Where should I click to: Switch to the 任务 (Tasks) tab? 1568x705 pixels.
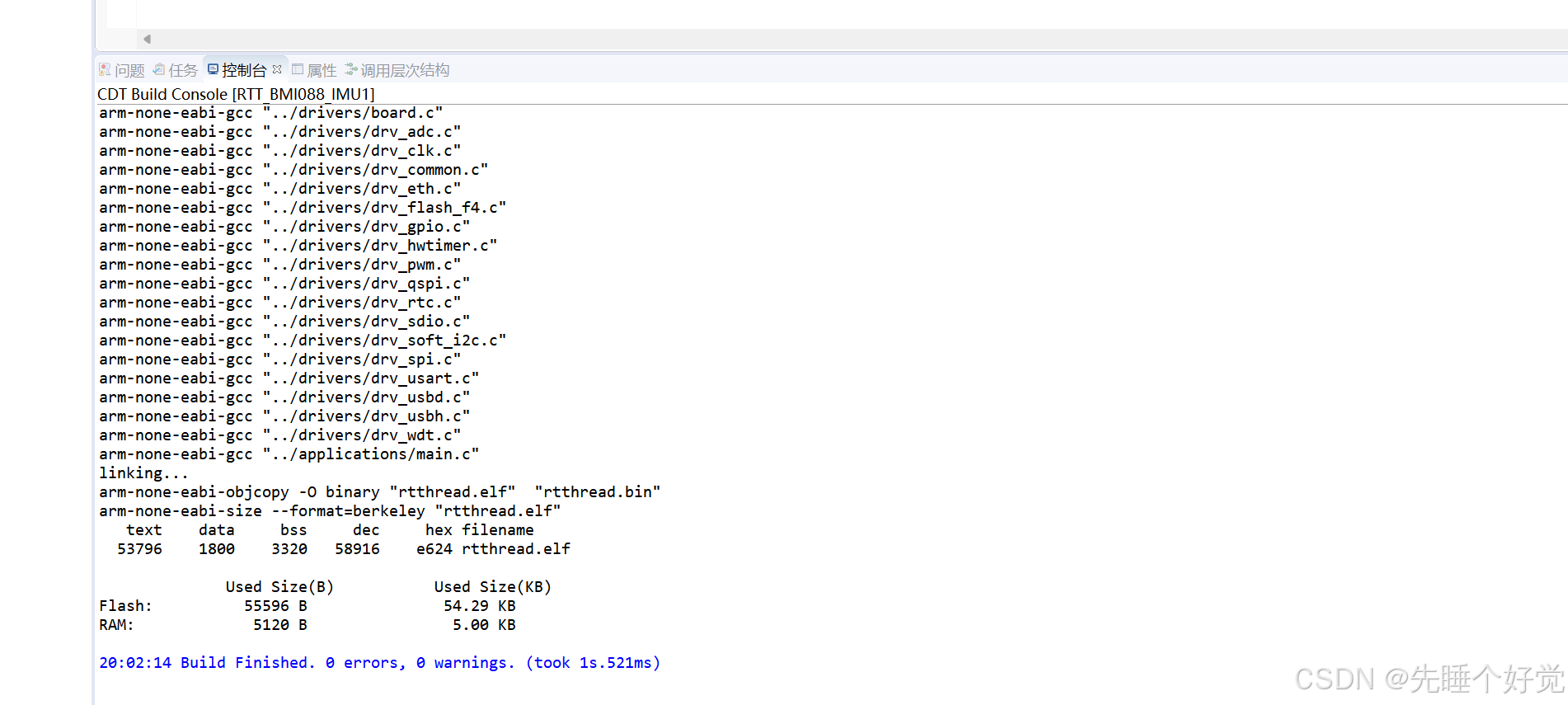click(175, 70)
